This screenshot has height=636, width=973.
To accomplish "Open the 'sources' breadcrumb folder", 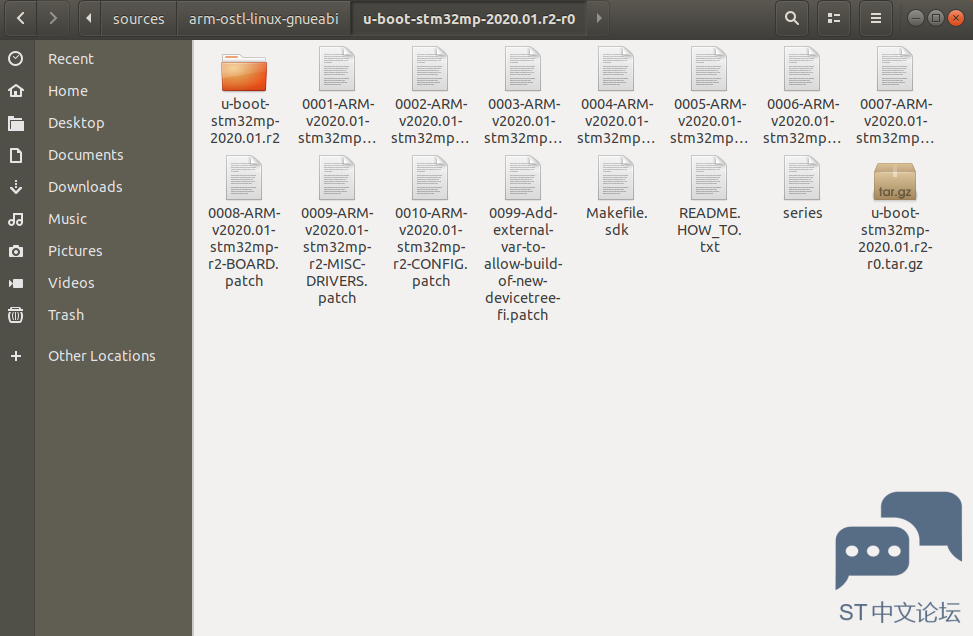I will 138,19.
